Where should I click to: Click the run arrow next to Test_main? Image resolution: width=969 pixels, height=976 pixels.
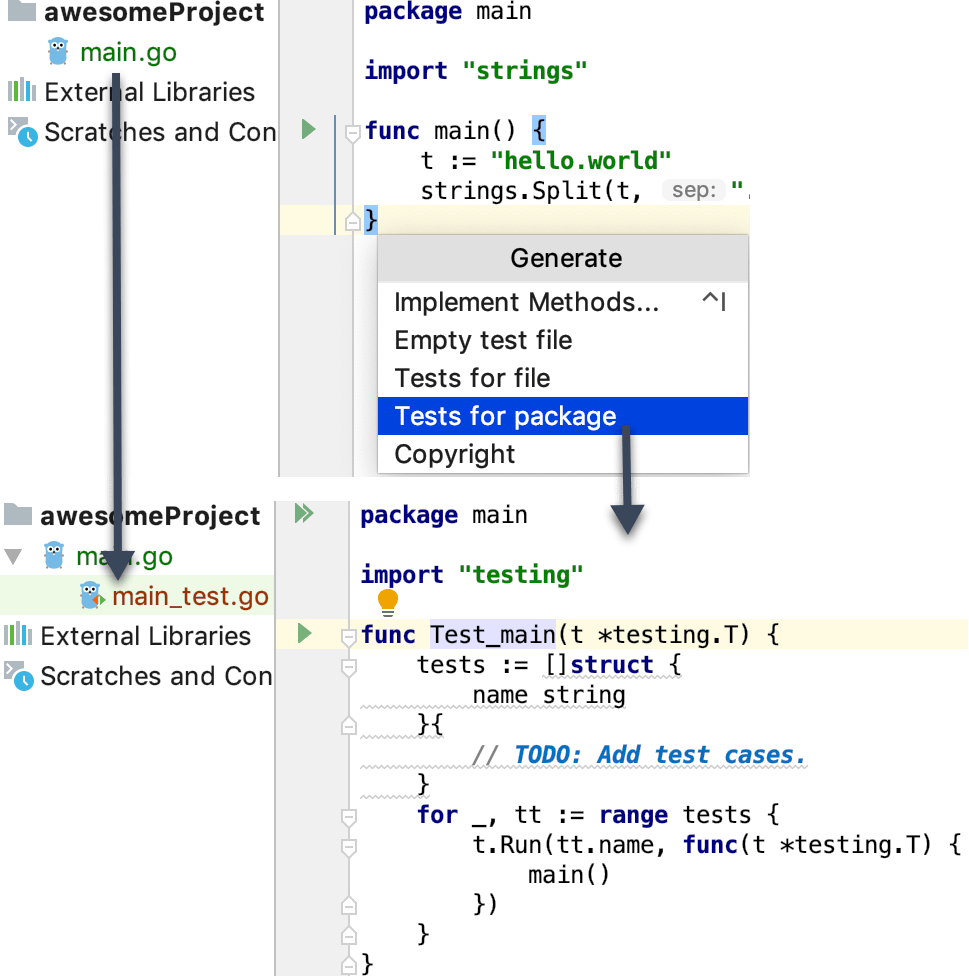pos(303,633)
